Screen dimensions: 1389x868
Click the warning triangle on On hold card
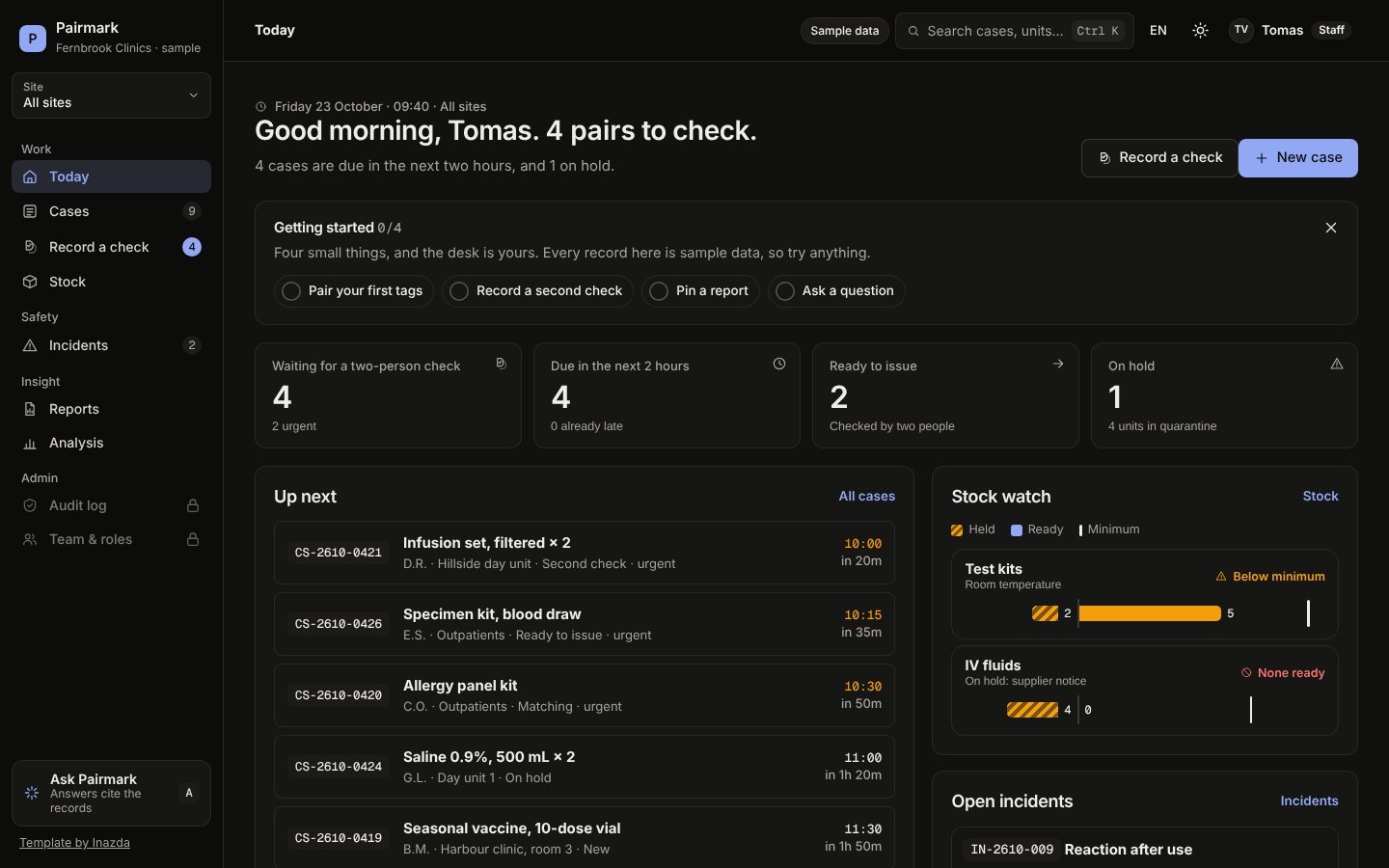1337,364
